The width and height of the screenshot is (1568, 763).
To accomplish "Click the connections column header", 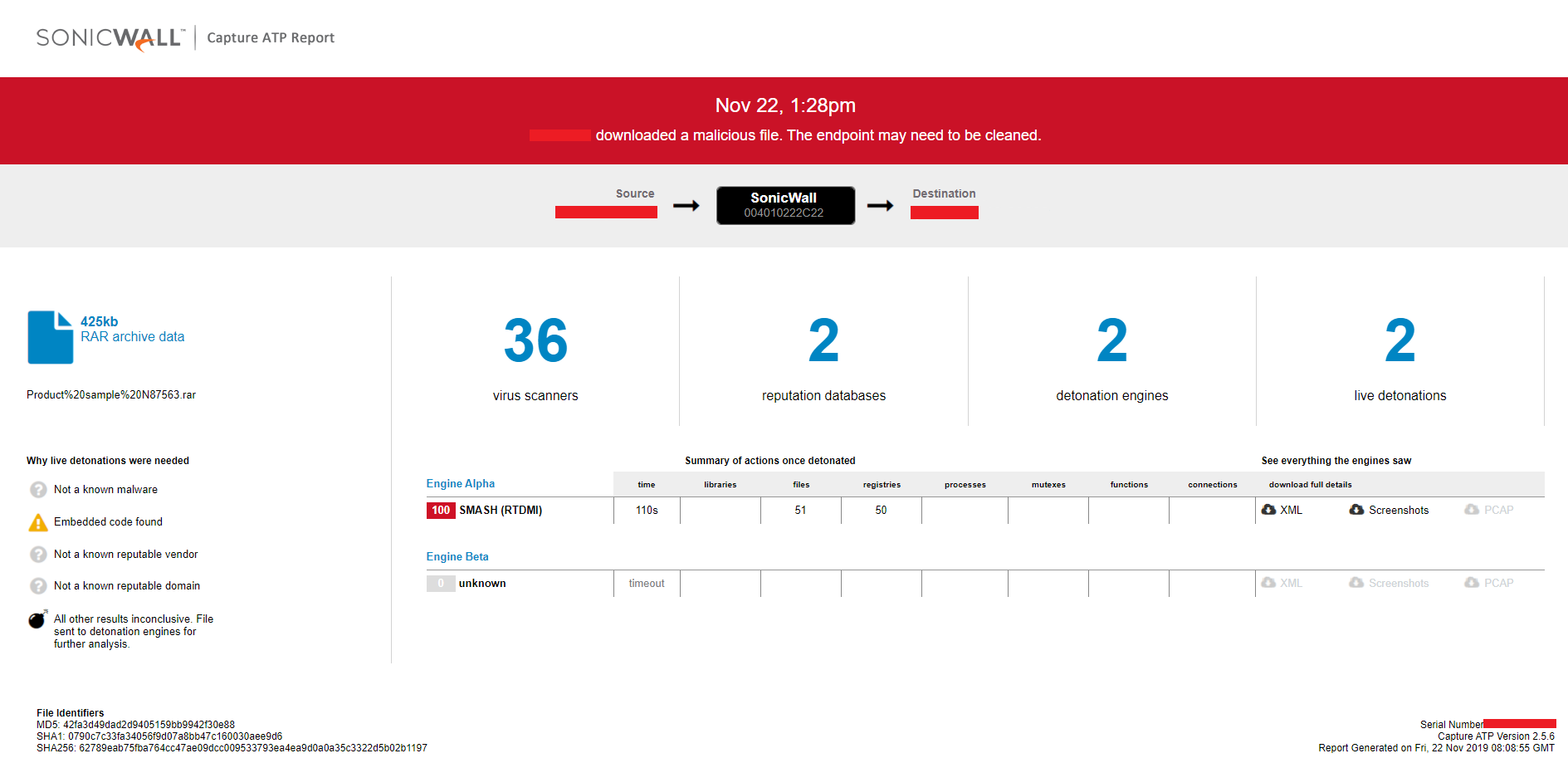I will pyautogui.click(x=1212, y=485).
